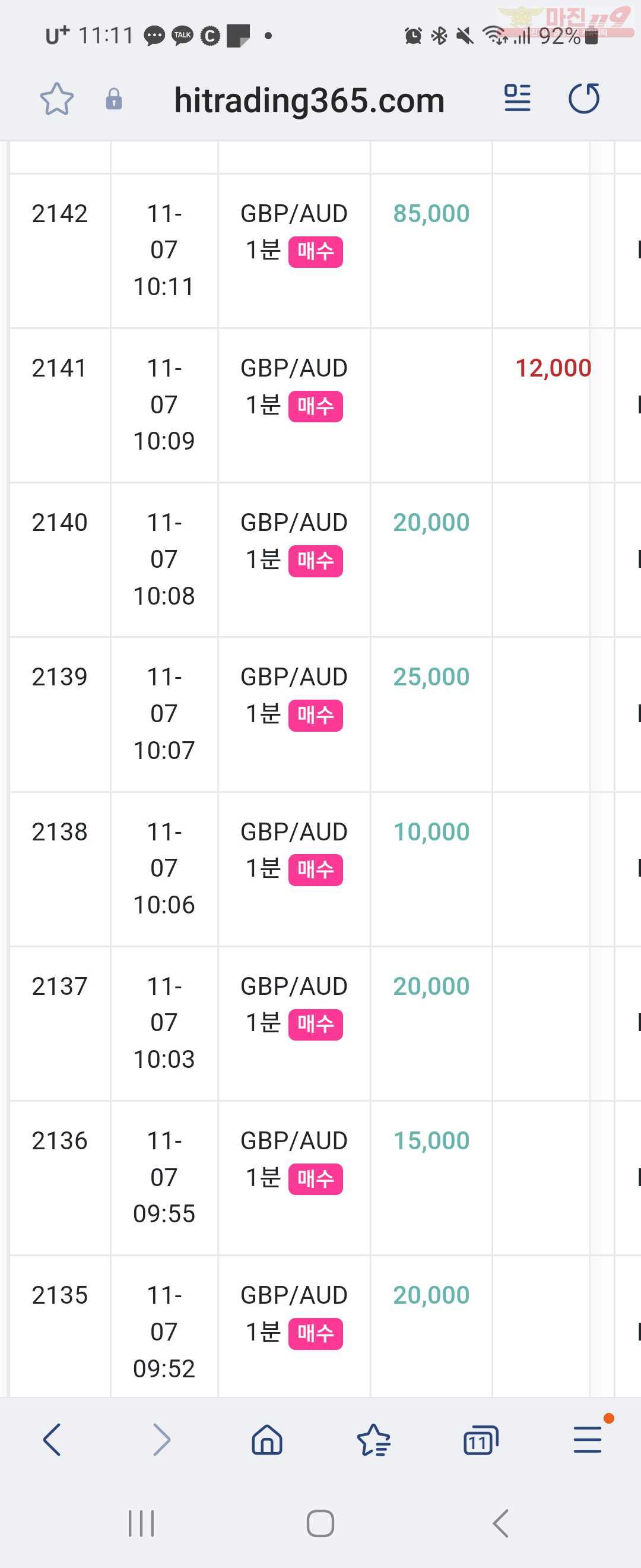This screenshot has width=641, height=1568.
Task: Tap Android recent apps button
Action: (141, 1523)
